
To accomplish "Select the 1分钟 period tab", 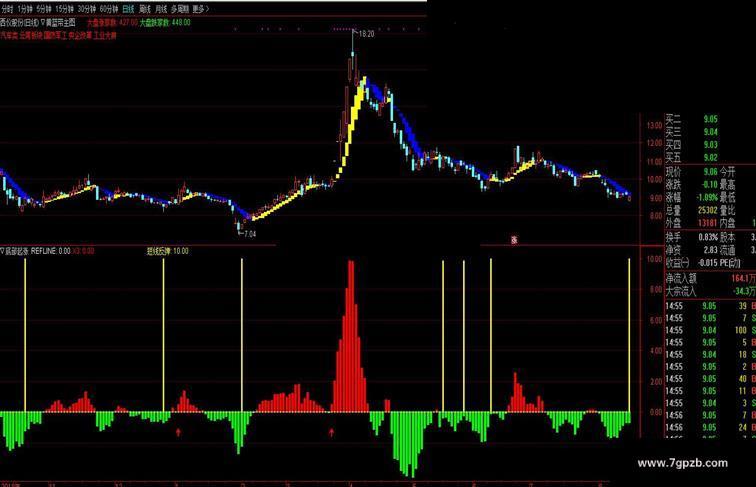I will [24, 9].
